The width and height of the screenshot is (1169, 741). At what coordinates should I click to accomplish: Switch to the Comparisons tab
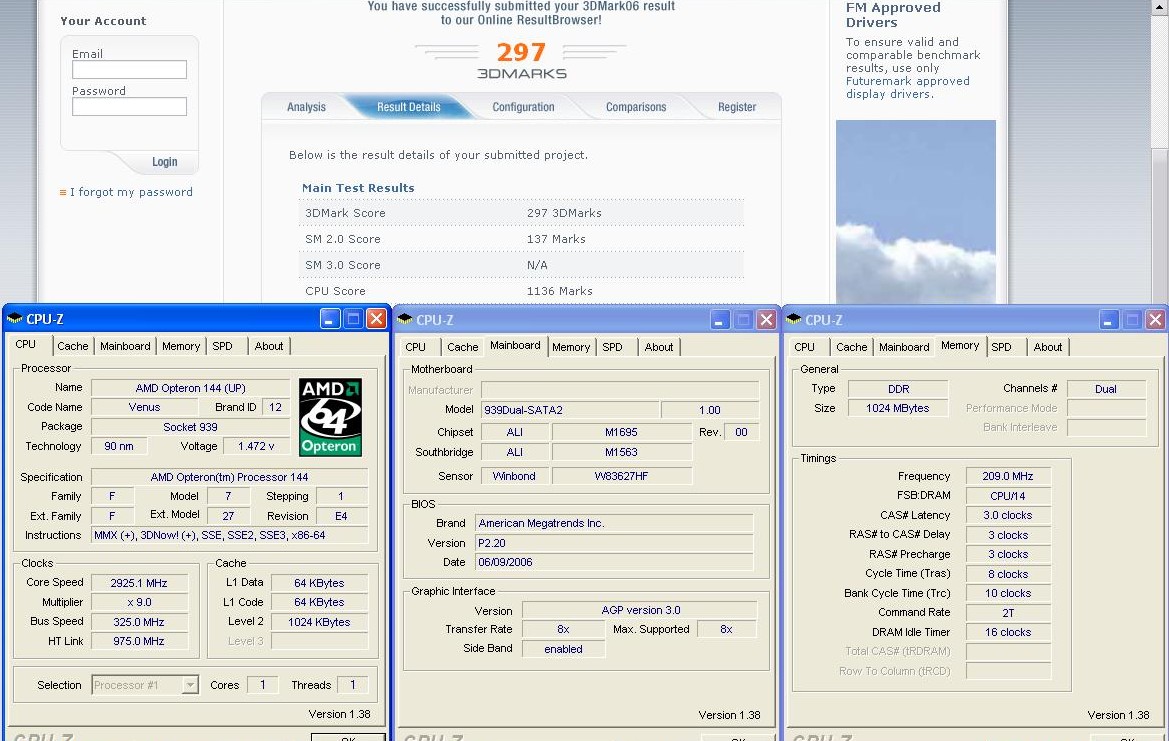pos(636,107)
